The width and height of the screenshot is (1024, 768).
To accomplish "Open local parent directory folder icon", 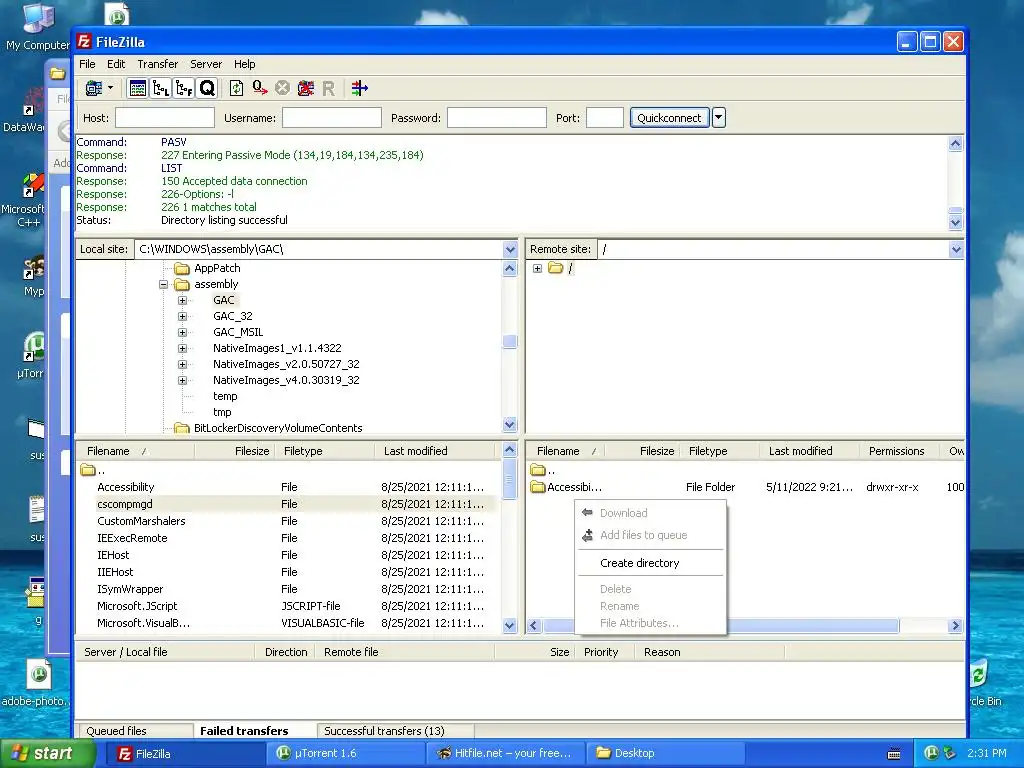I will pyautogui.click(x=88, y=470).
